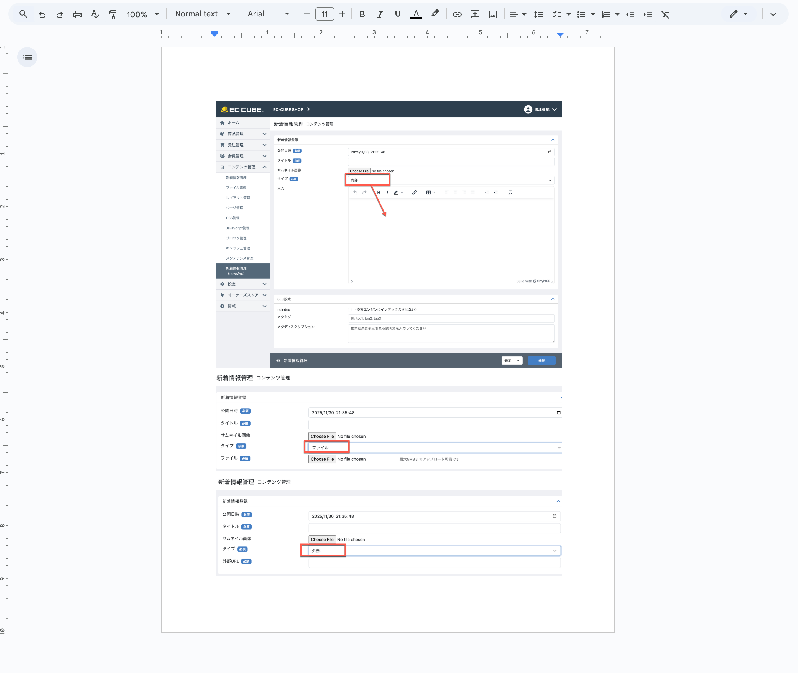Add a comment using the toolbar icon
This screenshot has height=673, width=798.
[x=475, y=14]
